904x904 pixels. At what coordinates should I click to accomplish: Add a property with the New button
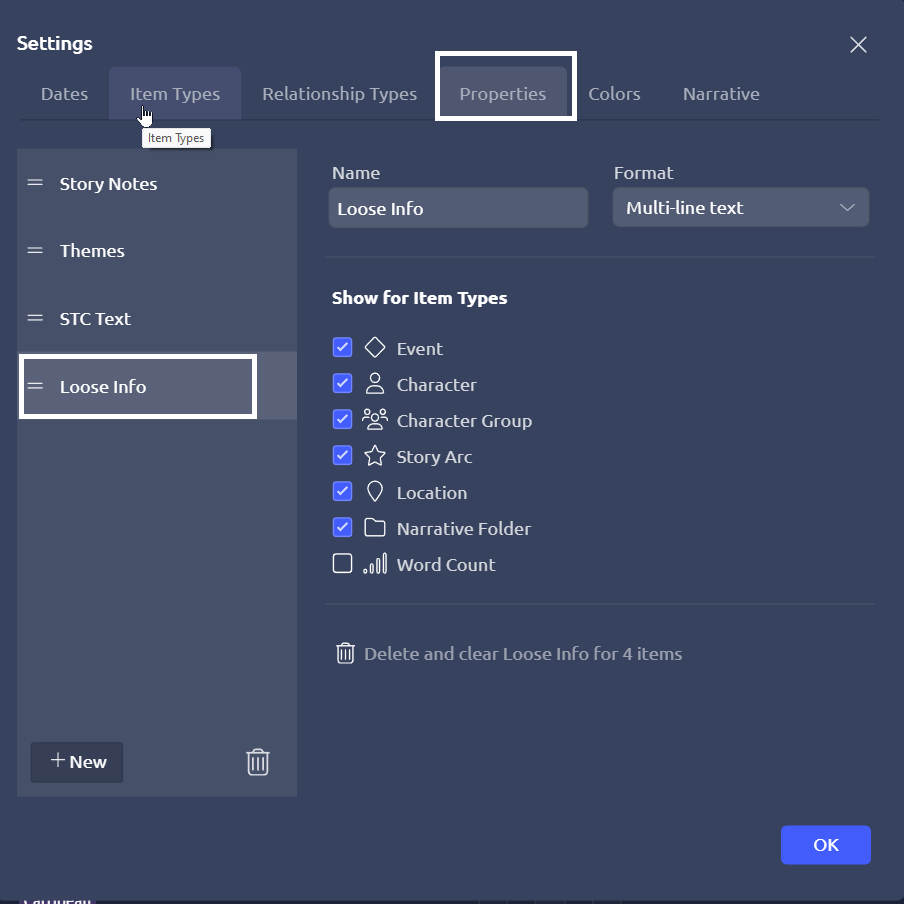77,762
